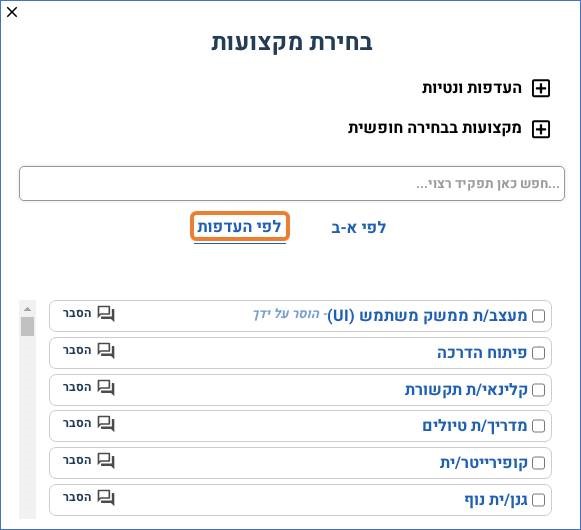Check the פיתוח הדרכה checkbox
Viewport: 581px width, 530px height.
[538, 353]
